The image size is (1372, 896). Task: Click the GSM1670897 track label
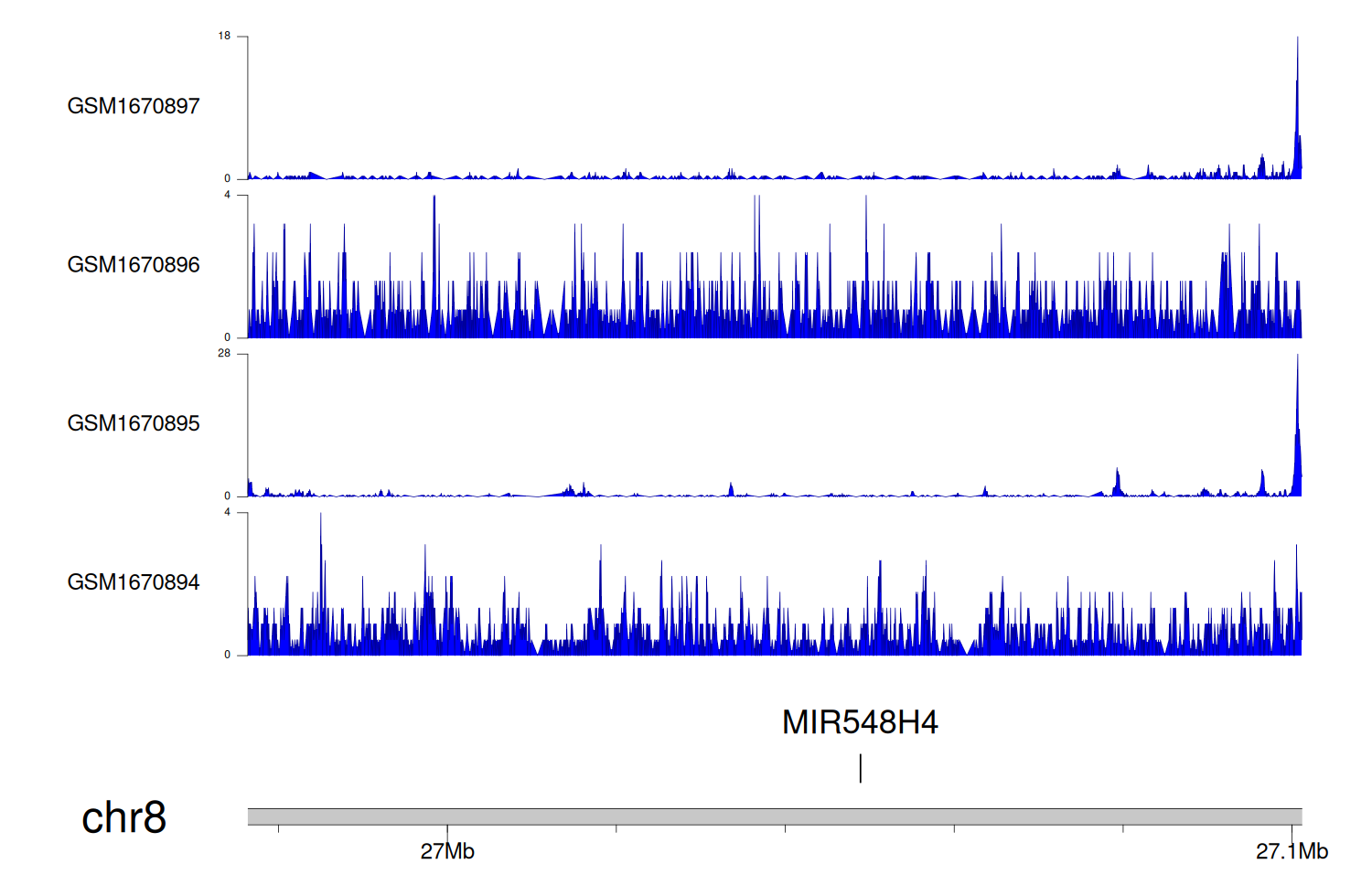tap(134, 106)
